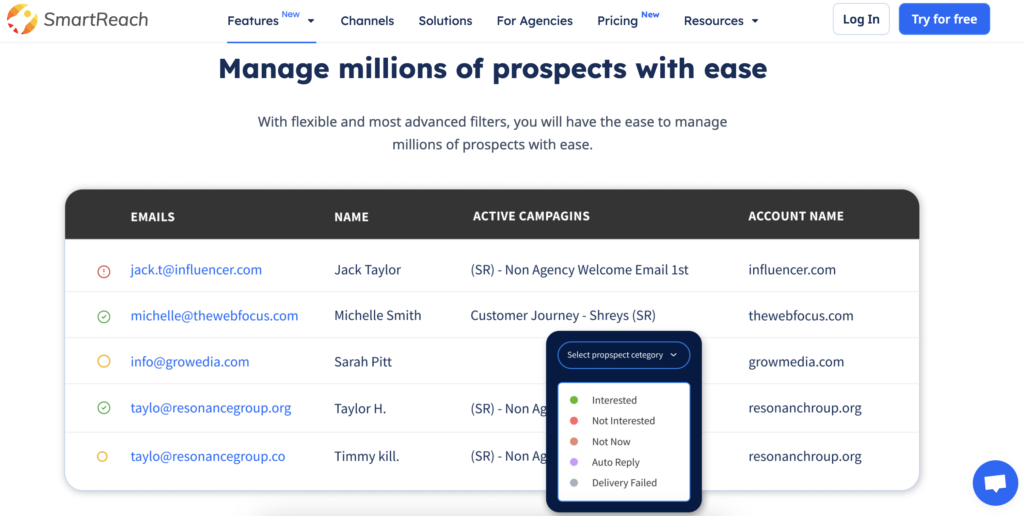The width and height of the screenshot is (1024, 516).
Task: Open taylo@resonancegroup.co email link
Action: (x=208, y=457)
